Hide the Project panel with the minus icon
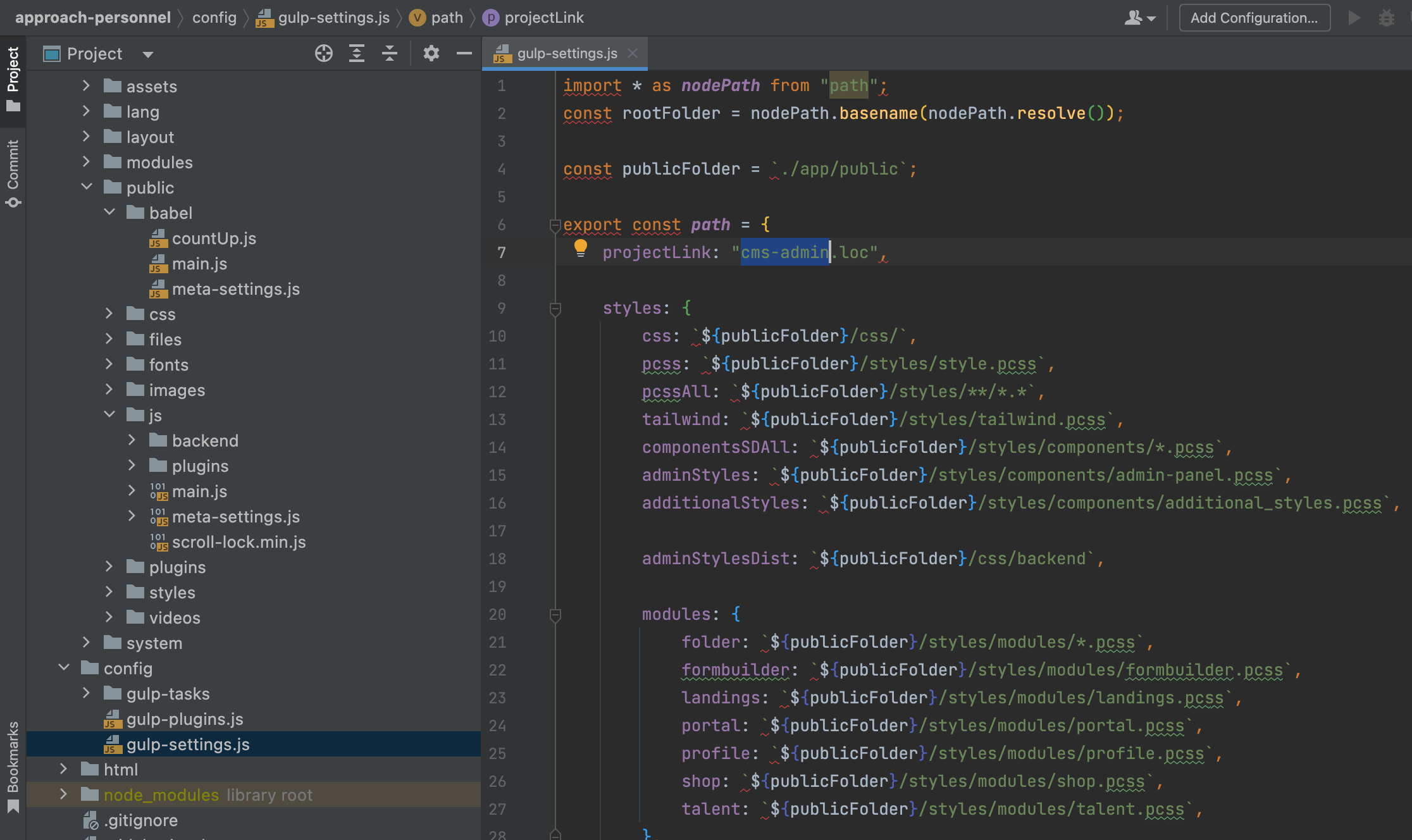This screenshot has width=1412, height=840. (x=464, y=54)
